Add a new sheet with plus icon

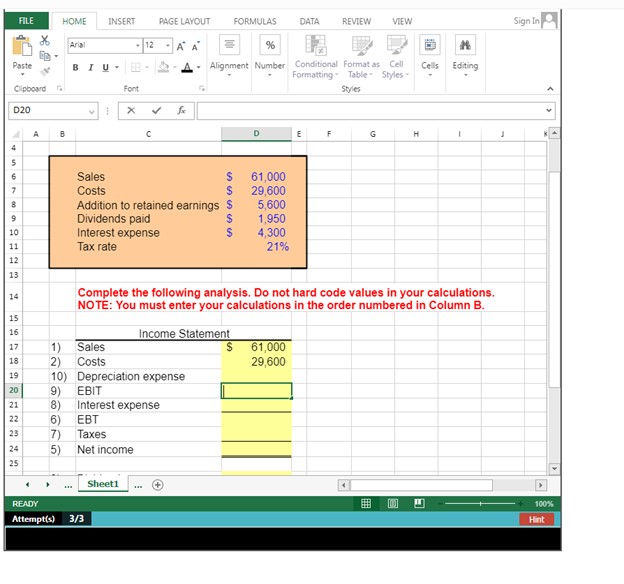tap(158, 485)
